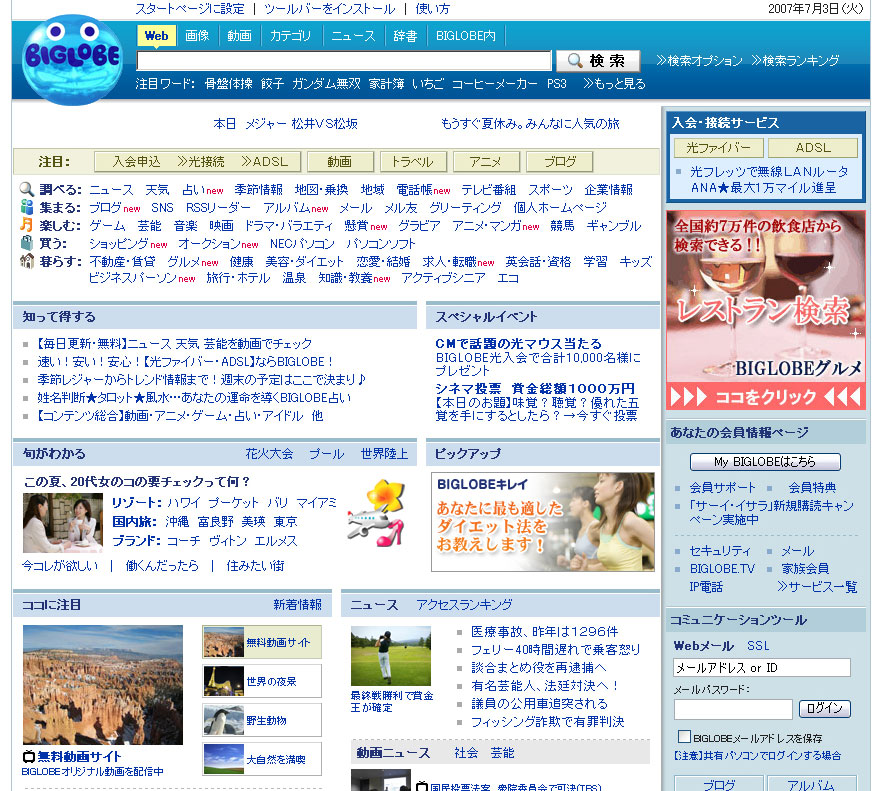
Task: Open the 花火大会 link
Action: point(269,454)
